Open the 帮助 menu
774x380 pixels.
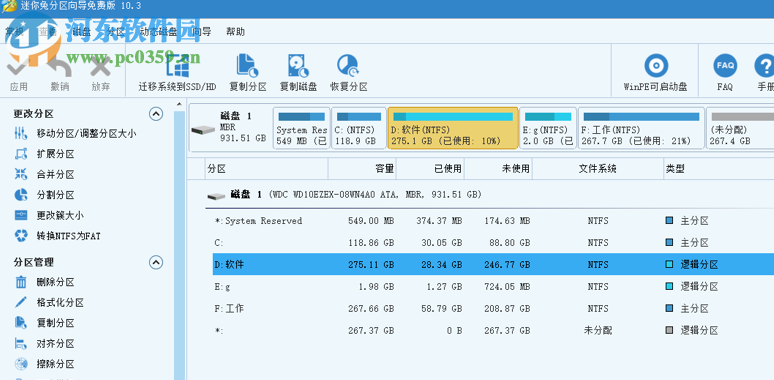point(235,32)
